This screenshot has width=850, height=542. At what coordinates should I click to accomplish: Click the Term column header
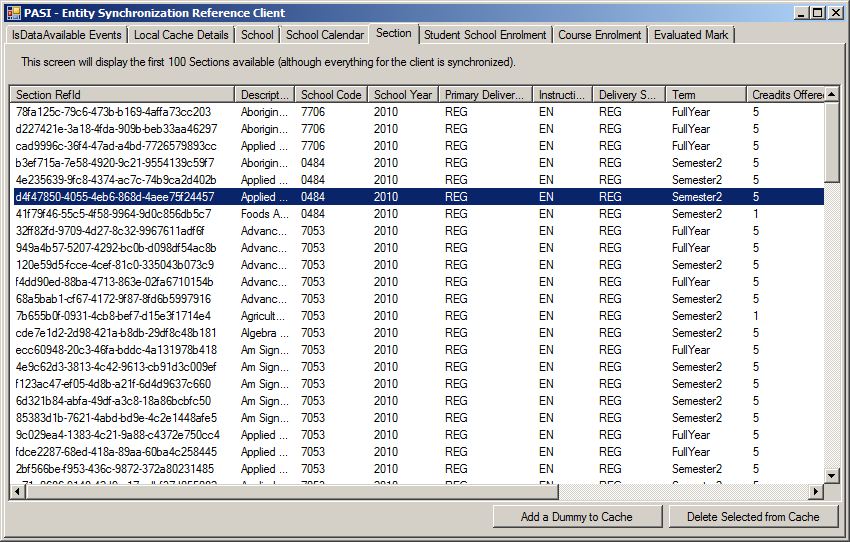[705, 95]
